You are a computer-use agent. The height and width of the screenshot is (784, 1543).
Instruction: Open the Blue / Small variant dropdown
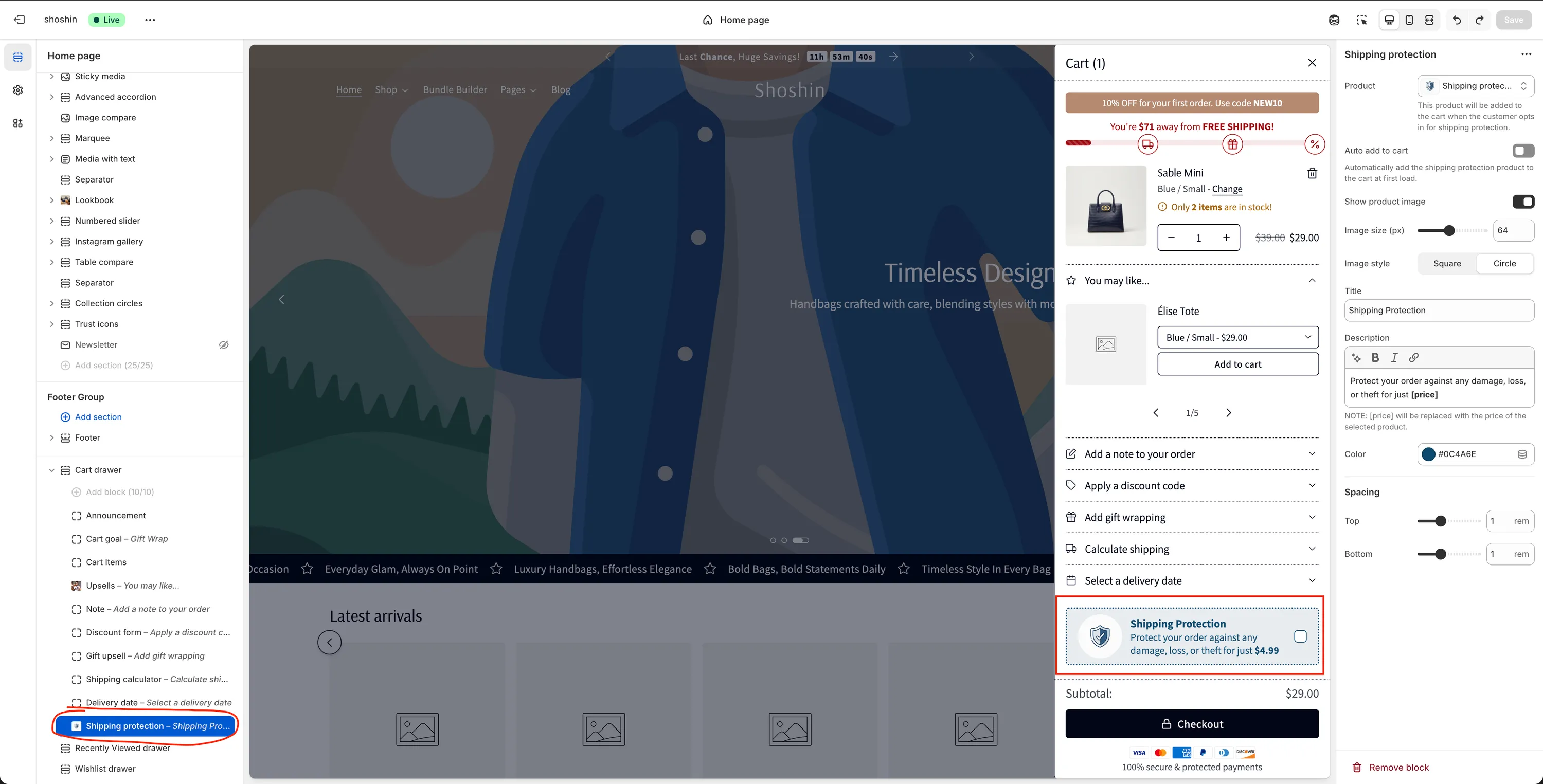click(1237, 337)
